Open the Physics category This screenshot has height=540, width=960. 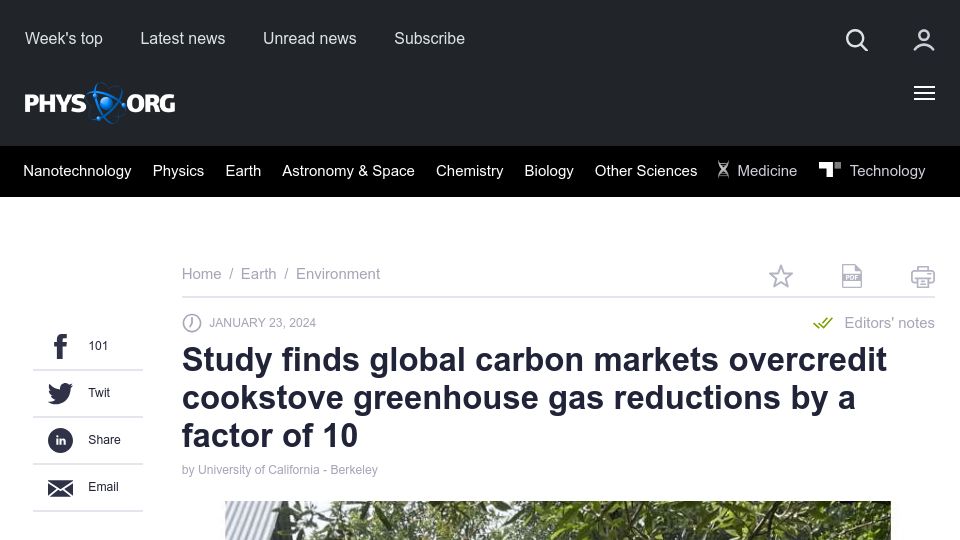click(x=178, y=171)
